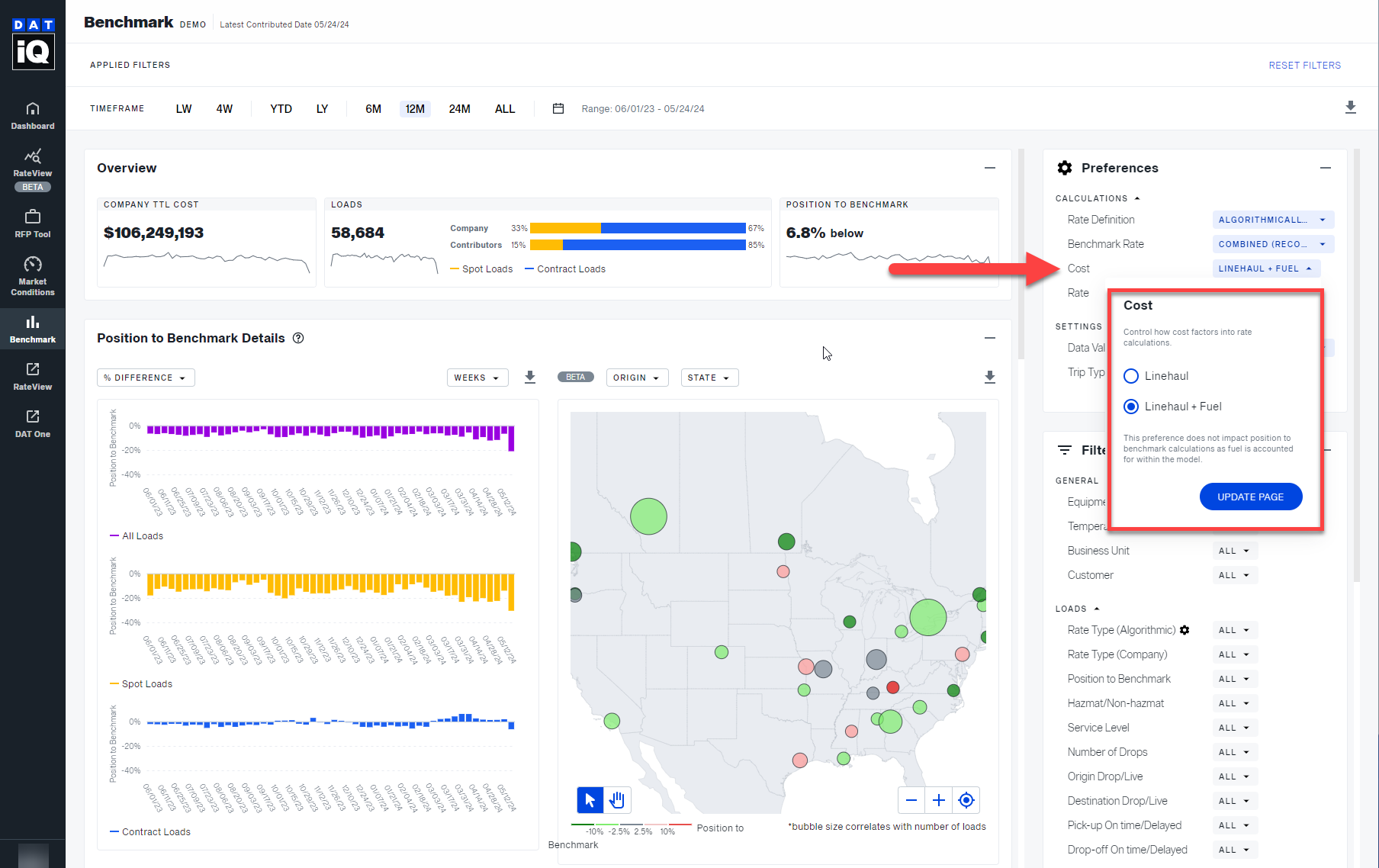
Task: Open the Business Unit filter dropdown
Action: coord(1234,551)
